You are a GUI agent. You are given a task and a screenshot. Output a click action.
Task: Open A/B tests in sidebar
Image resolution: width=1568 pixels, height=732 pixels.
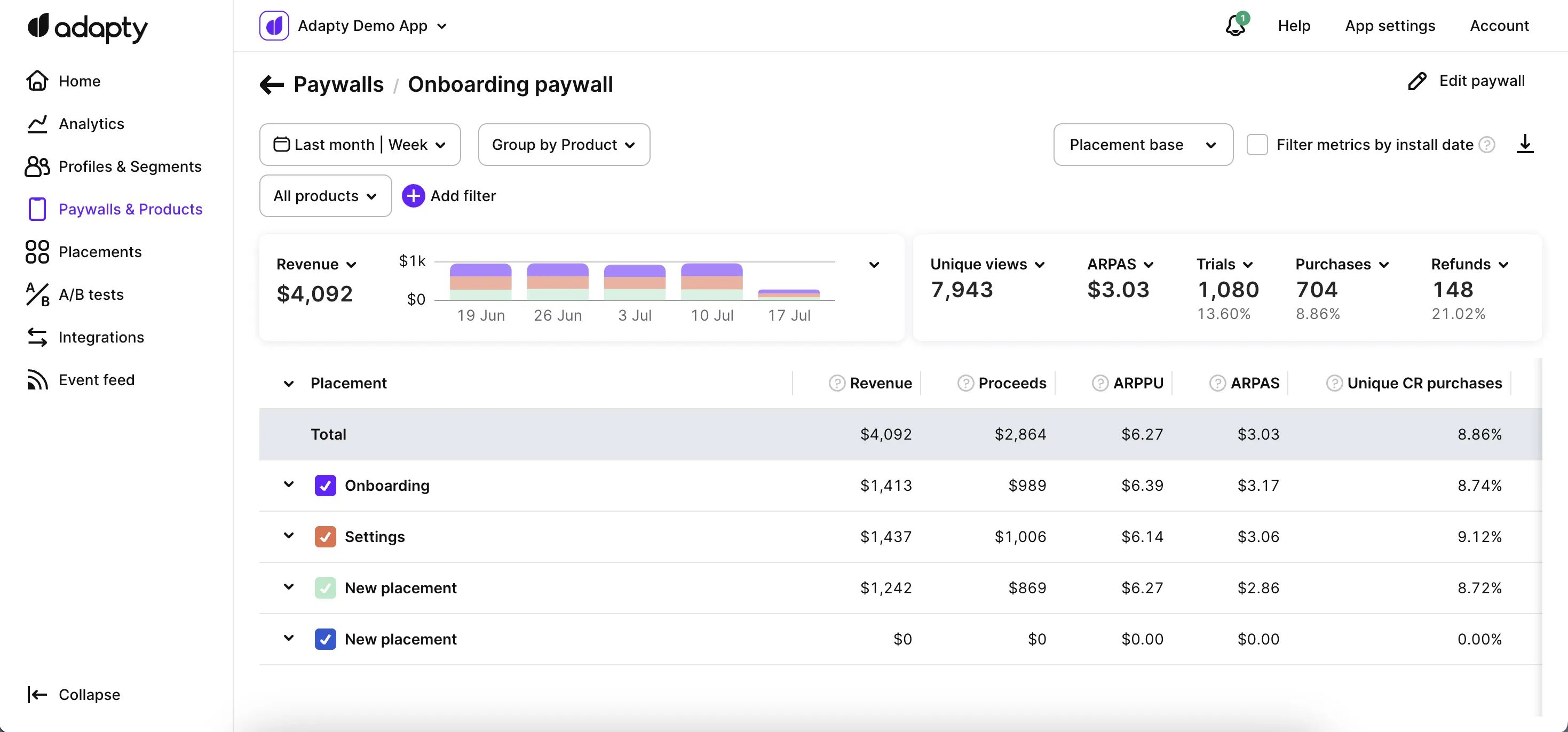tap(91, 295)
